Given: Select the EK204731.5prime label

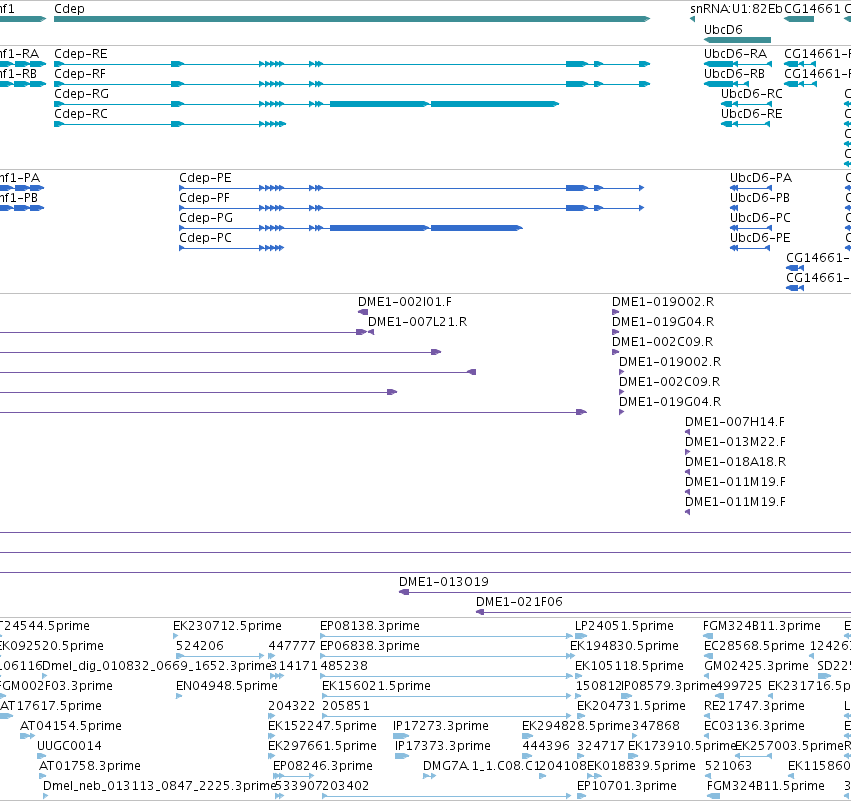Looking at the screenshot, I should (x=631, y=706).
